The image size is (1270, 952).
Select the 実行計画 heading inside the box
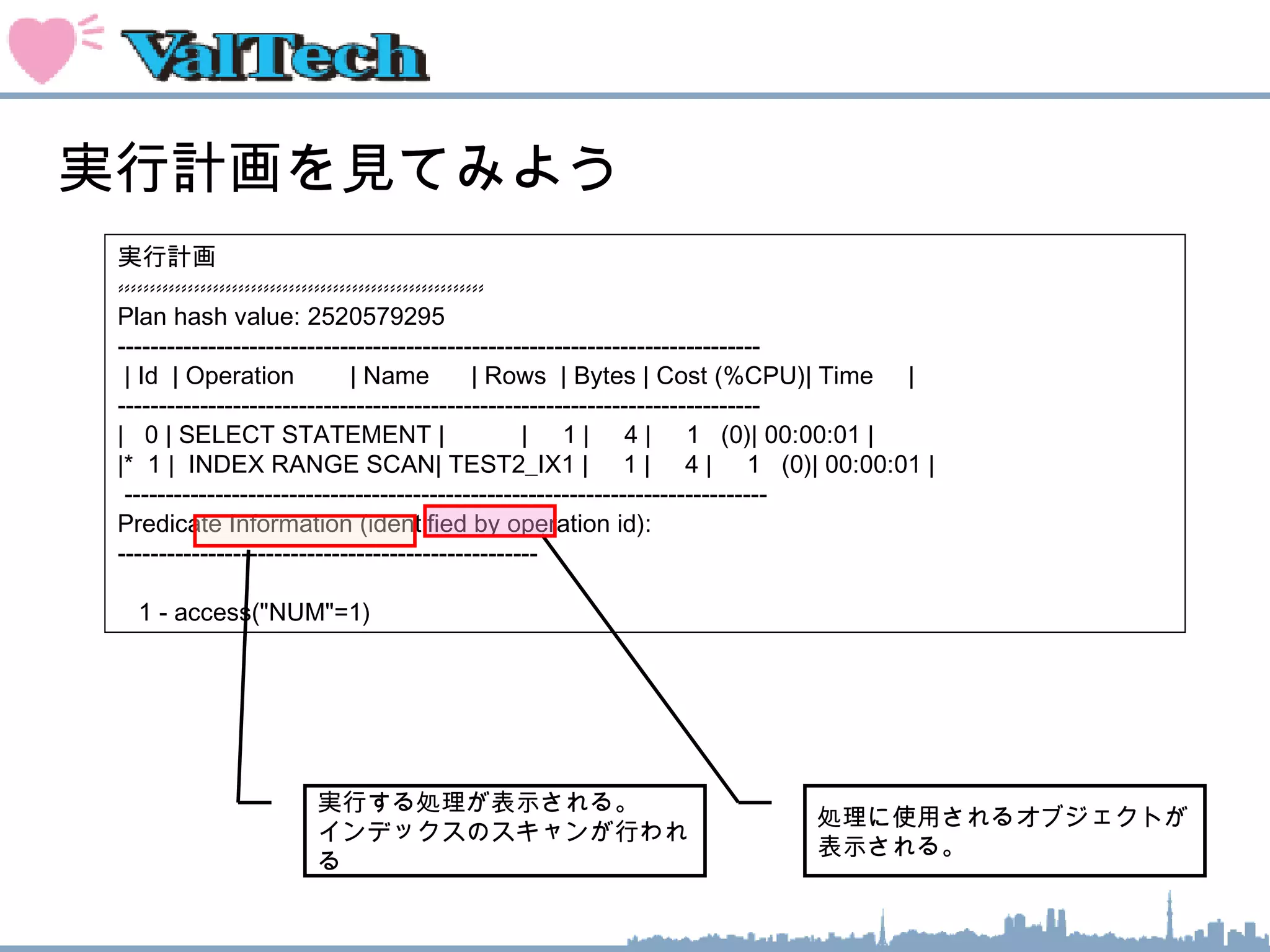click(x=167, y=257)
